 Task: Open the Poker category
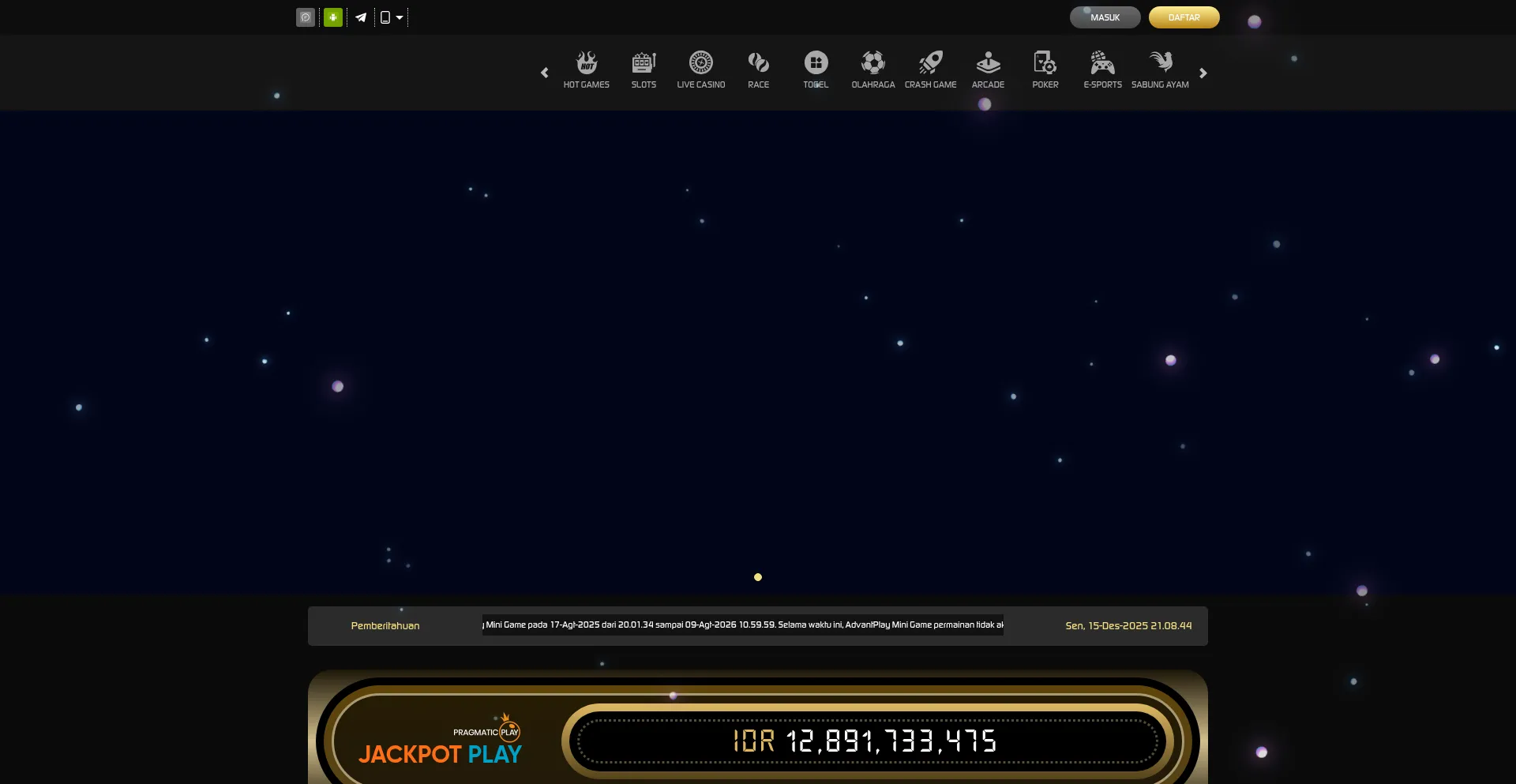coord(1045,70)
